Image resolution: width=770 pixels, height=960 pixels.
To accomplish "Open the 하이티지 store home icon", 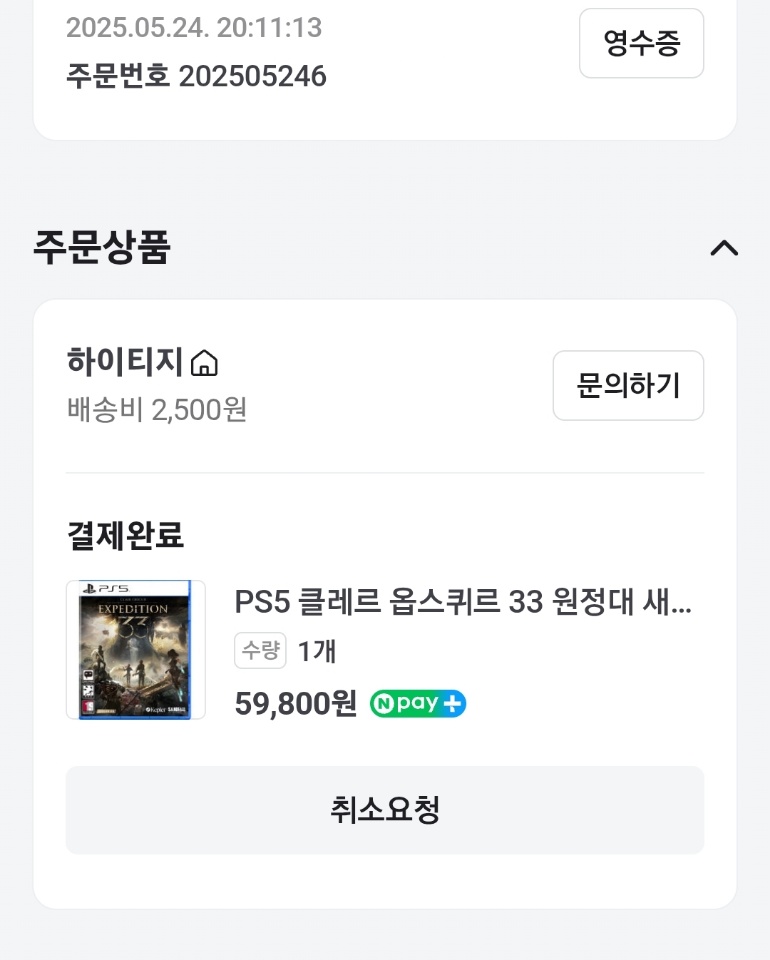I will pyautogui.click(x=204, y=362).
